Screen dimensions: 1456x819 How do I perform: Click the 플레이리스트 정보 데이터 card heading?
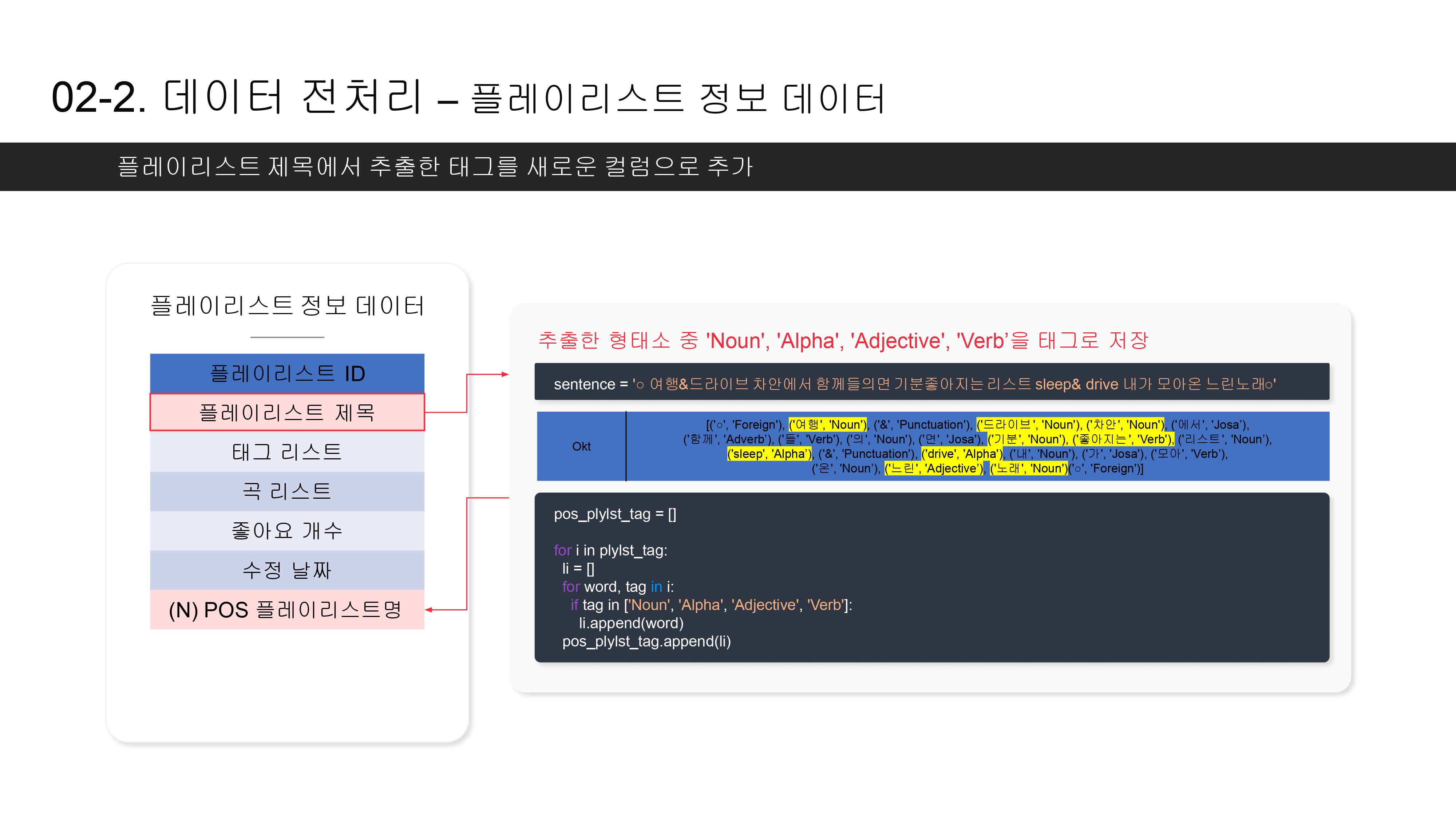tap(287, 306)
